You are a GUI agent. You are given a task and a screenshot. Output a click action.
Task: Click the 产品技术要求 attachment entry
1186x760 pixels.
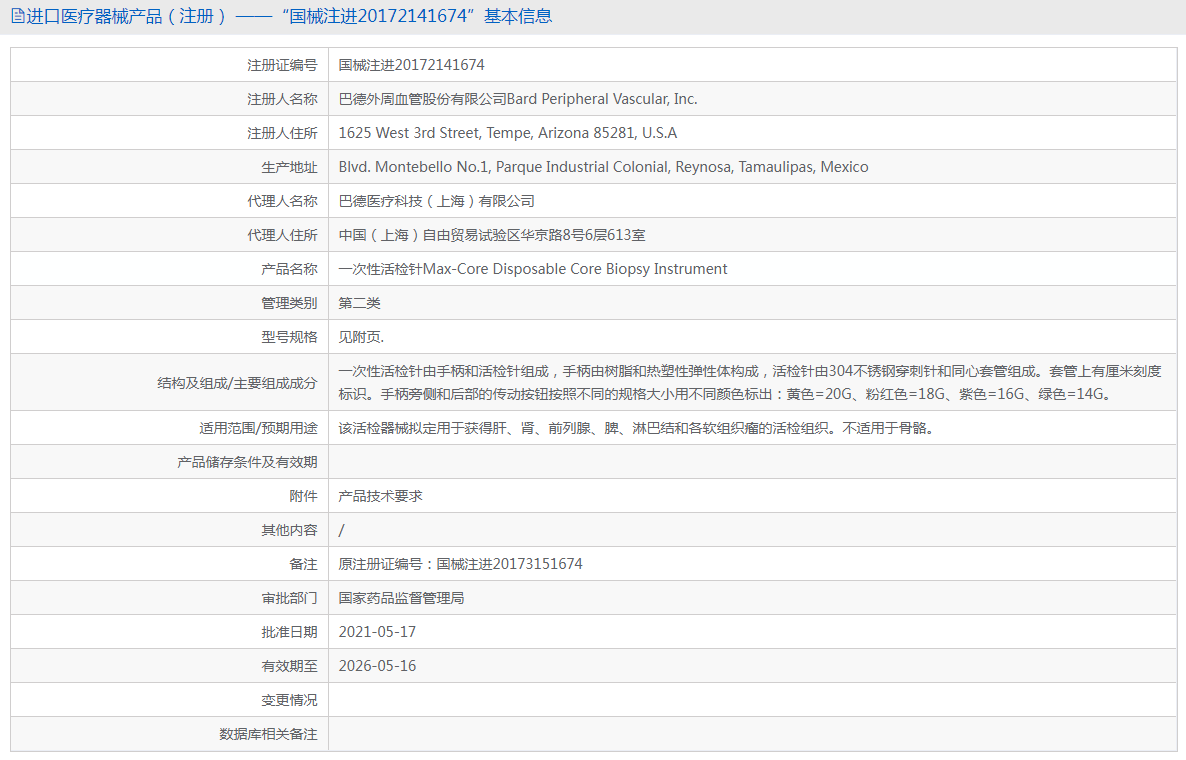click(381, 496)
